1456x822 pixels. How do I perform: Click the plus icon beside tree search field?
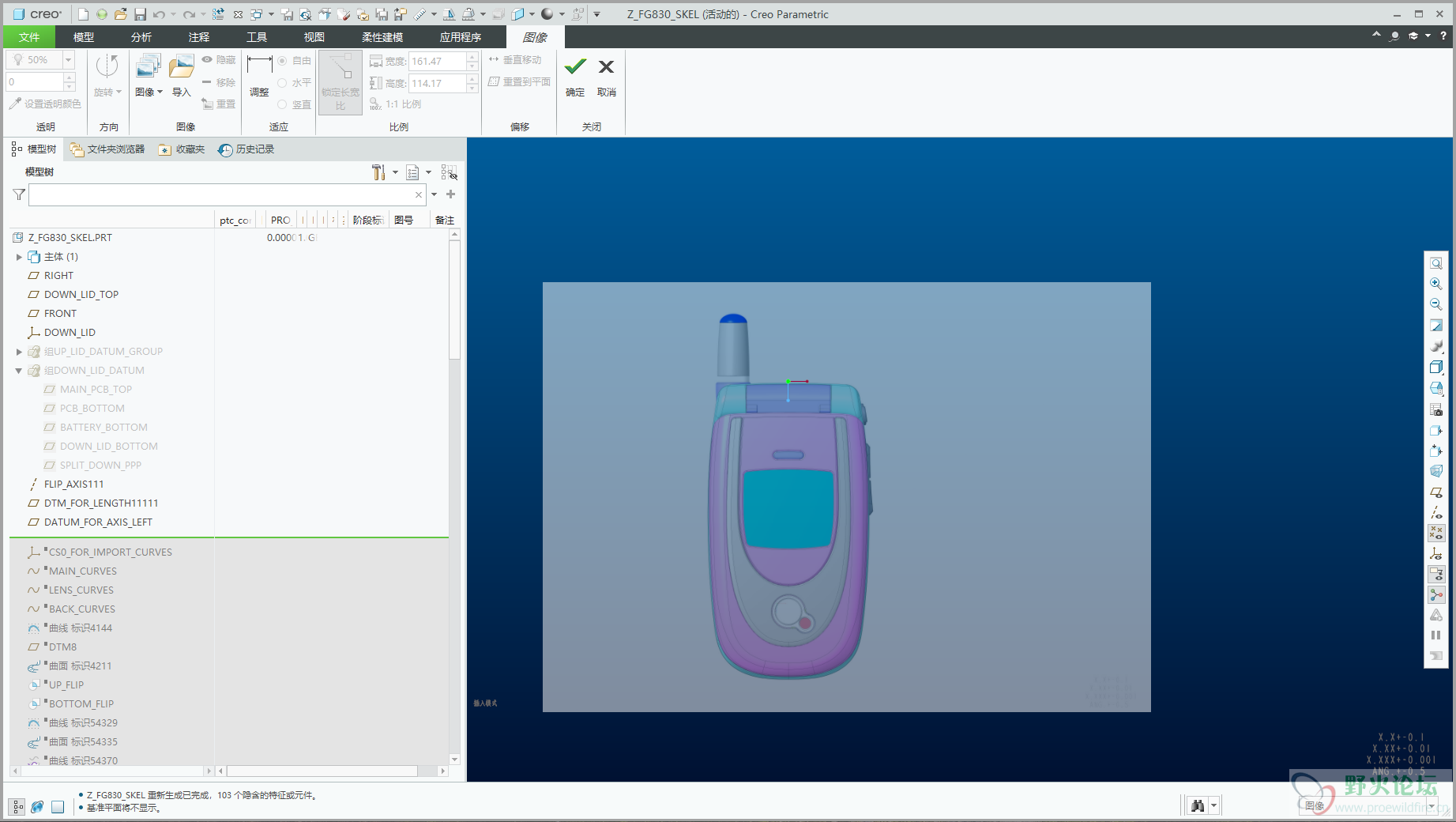point(451,194)
